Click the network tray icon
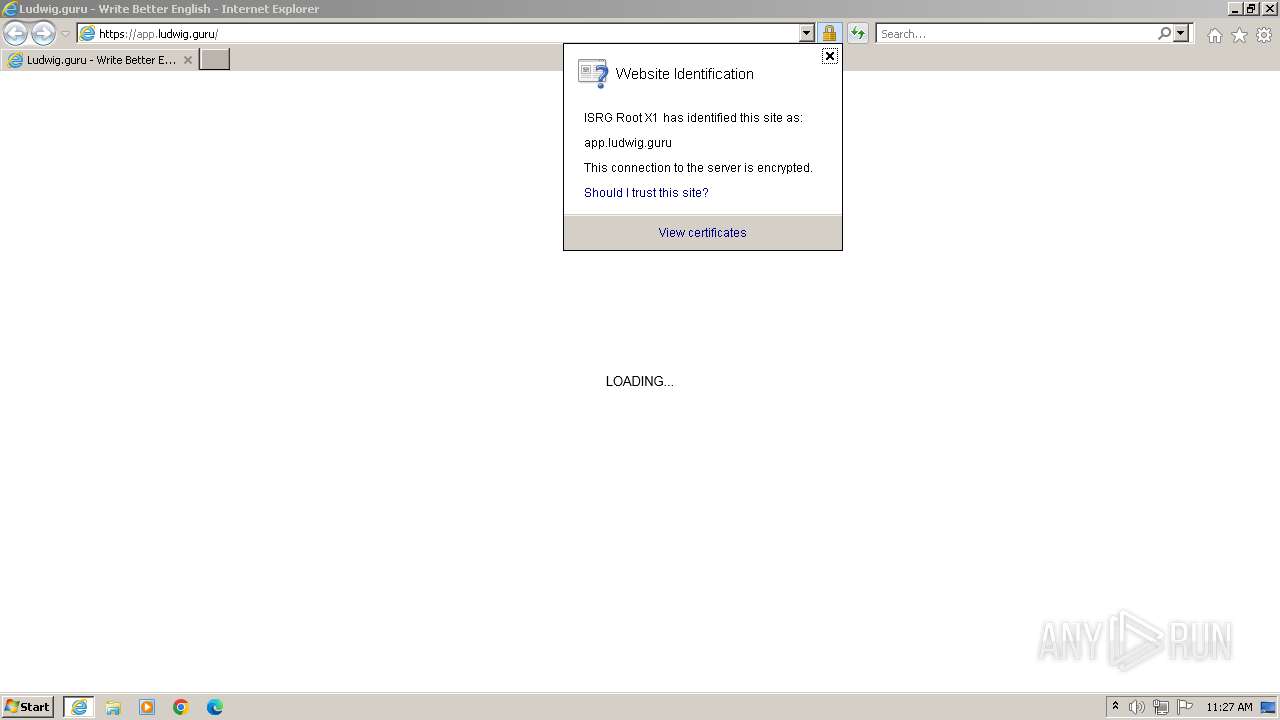 1161,707
